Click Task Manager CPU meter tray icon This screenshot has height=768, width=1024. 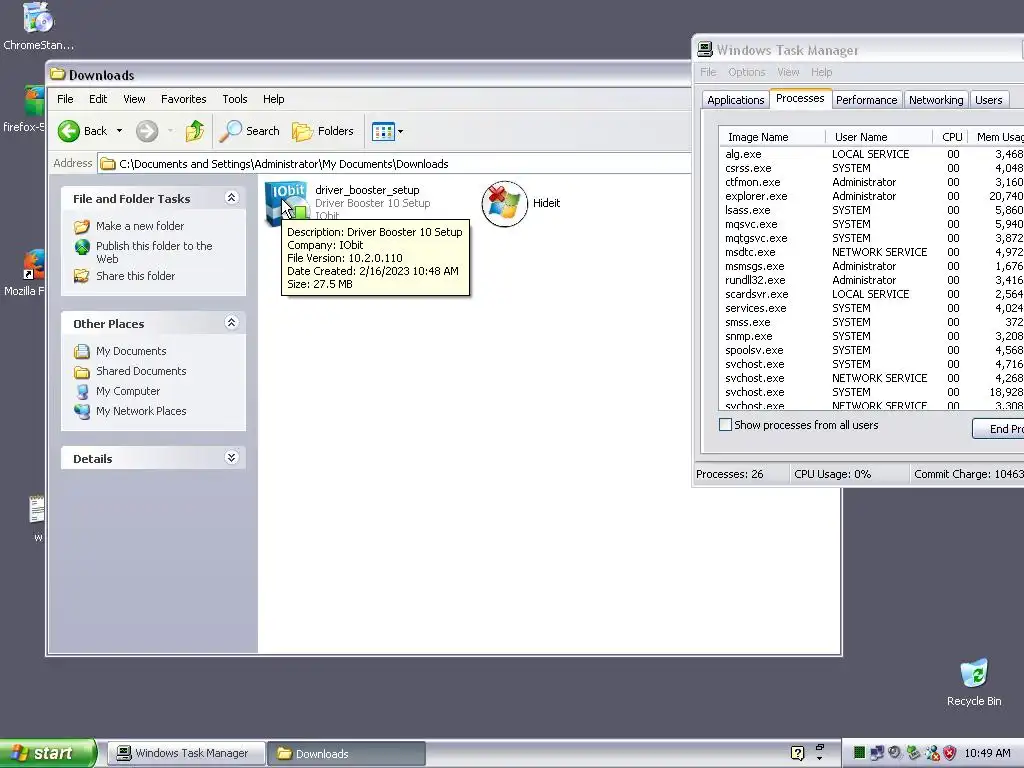859,753
